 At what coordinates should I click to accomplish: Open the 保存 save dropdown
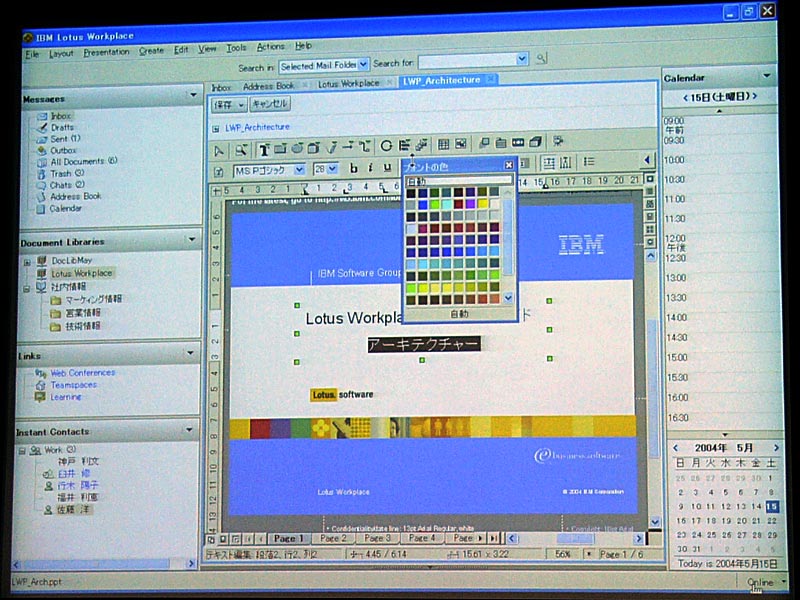click(x=241, y=105)
